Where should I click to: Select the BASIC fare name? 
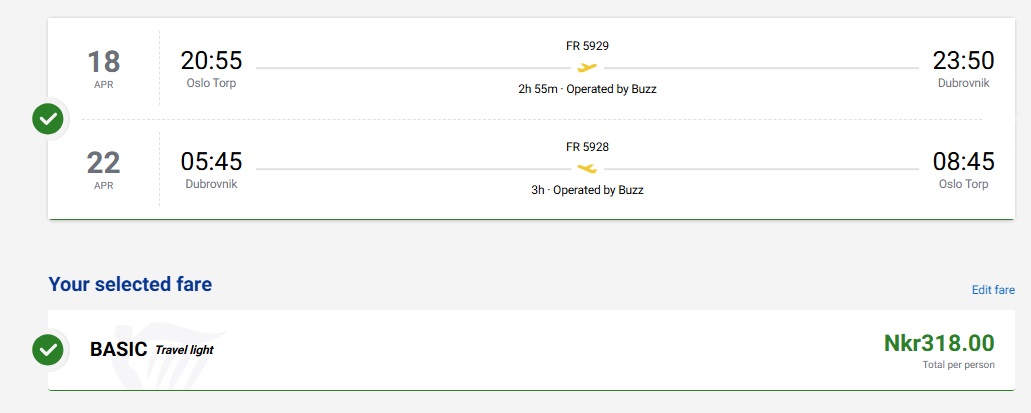tap(119, 349)
